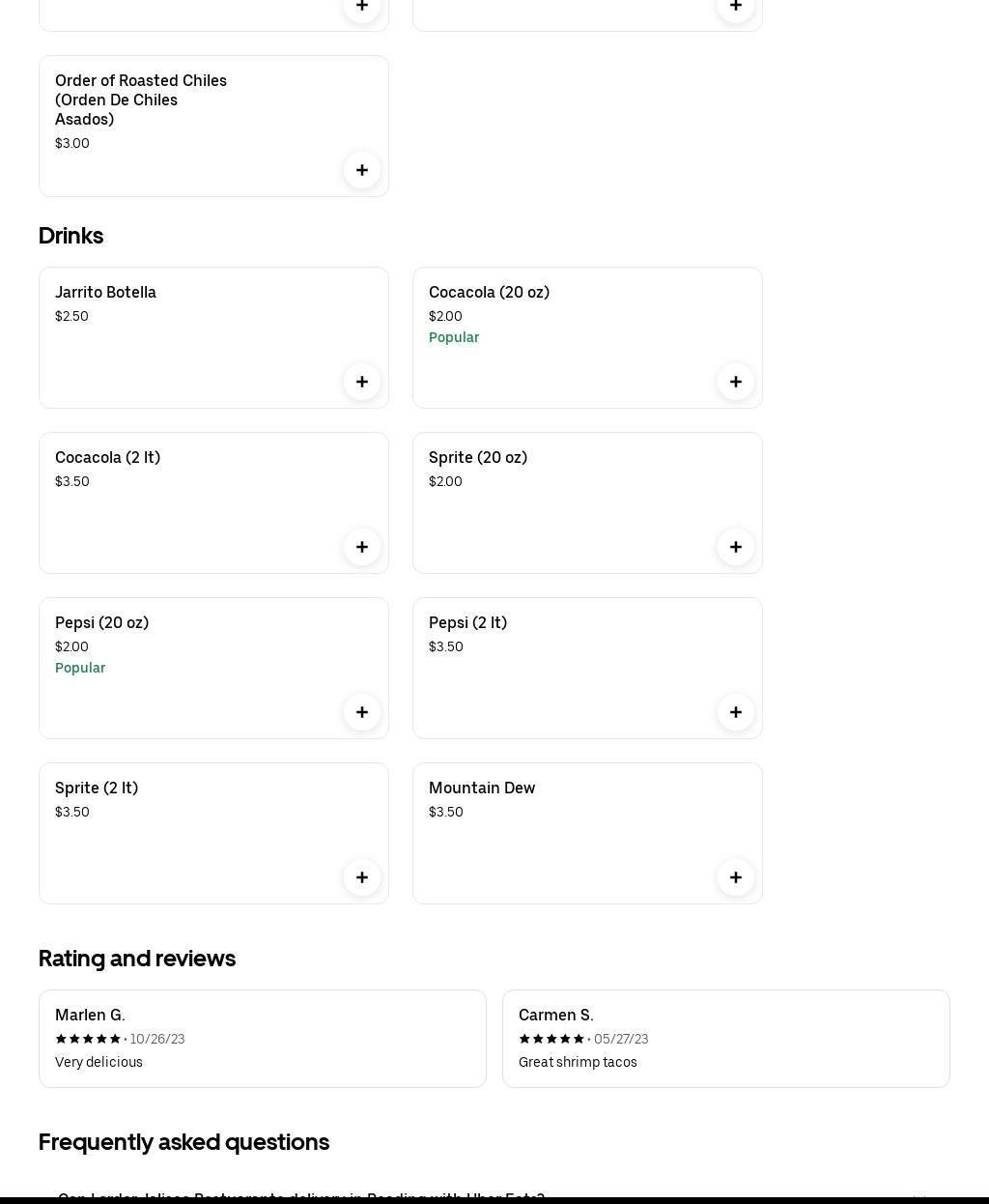Open the Jarrito Botella item name
The width and height of the screenshot is (989, 1204).
point(105,292)
